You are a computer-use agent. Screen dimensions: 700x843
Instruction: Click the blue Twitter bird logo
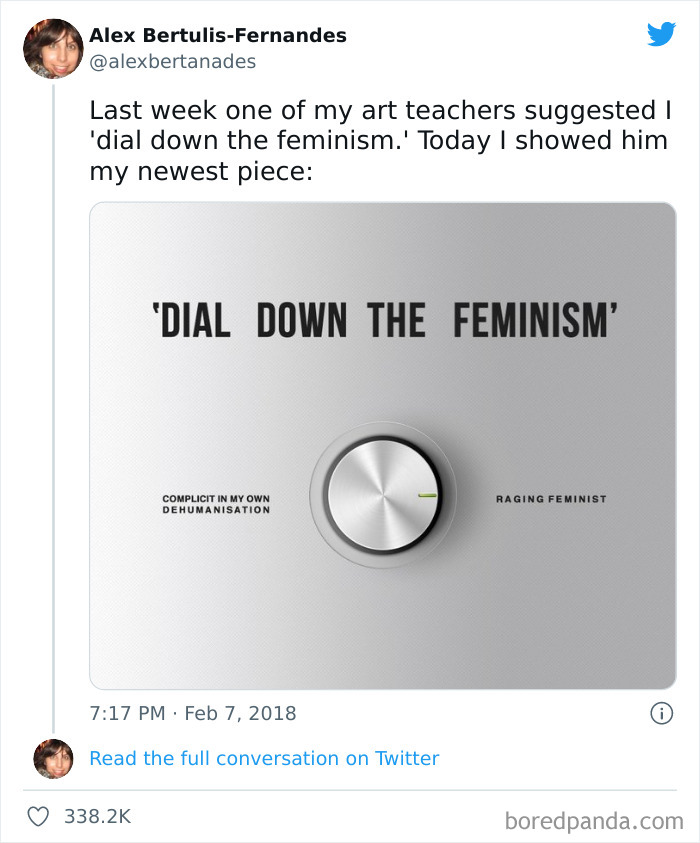(661, 34)
